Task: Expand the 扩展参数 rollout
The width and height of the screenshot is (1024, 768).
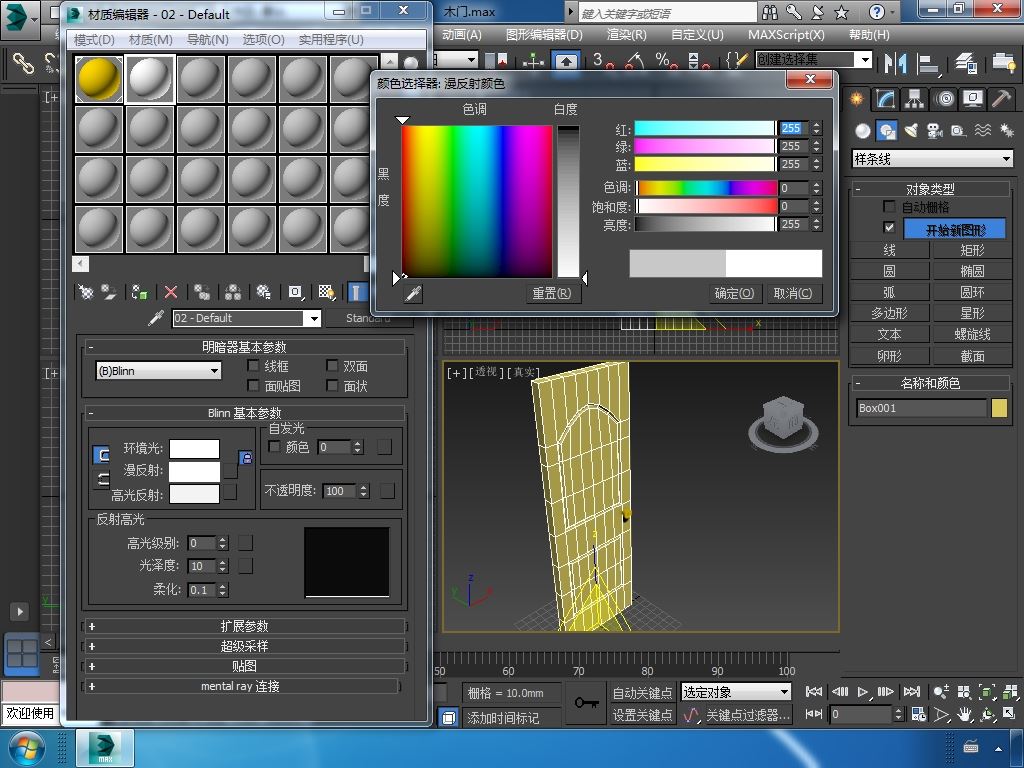Action: [244, 626]
